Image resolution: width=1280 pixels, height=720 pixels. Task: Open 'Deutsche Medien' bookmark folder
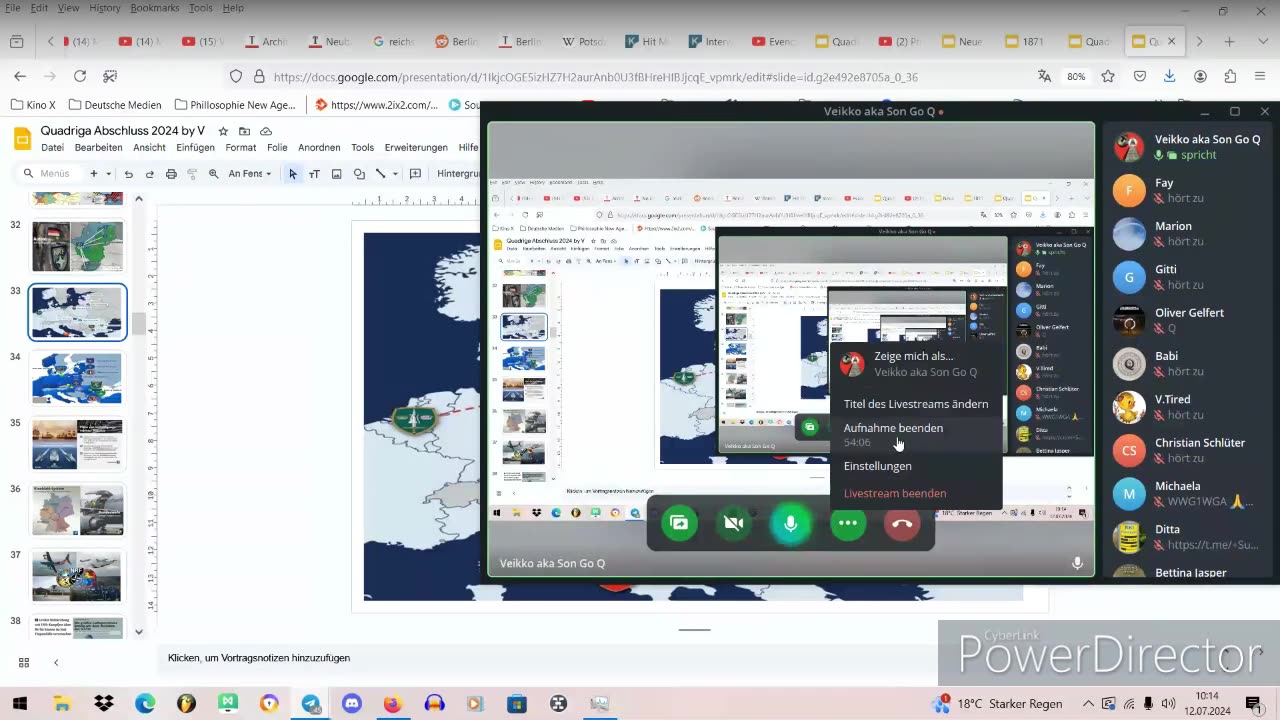(113, 105)
